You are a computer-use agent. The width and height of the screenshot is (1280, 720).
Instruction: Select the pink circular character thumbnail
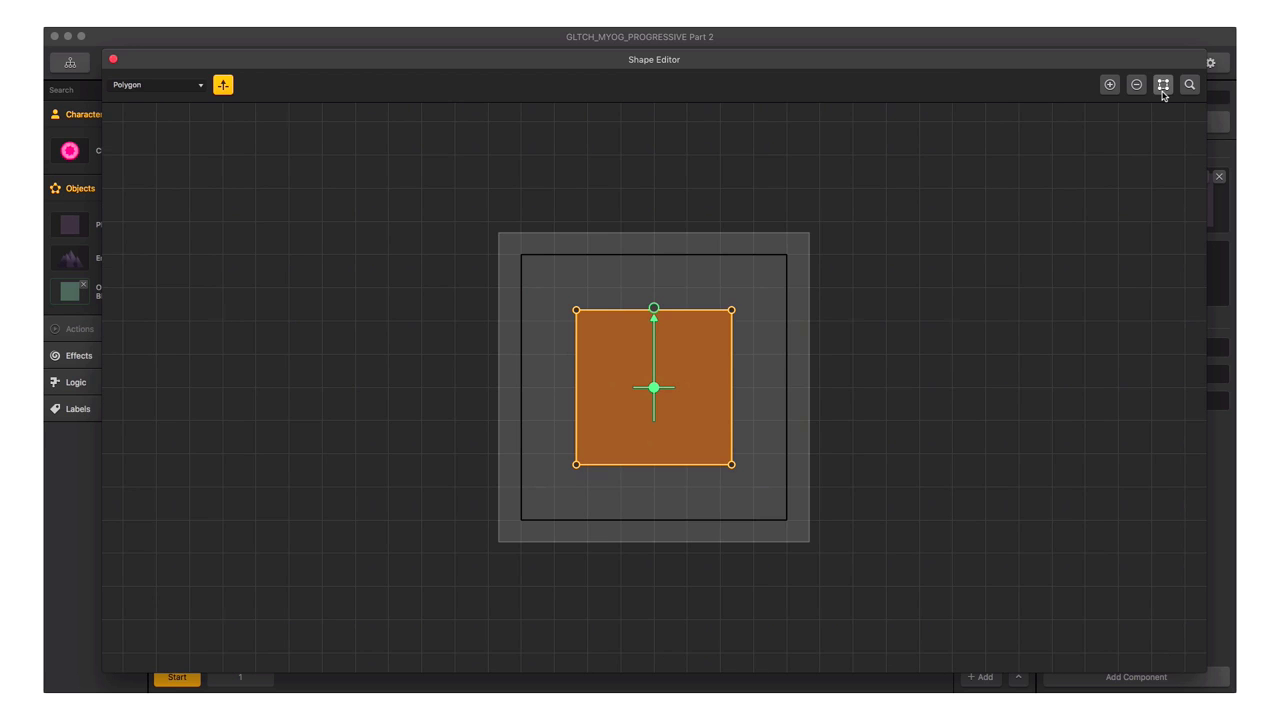pyautogui.click(x=70, y=151)
